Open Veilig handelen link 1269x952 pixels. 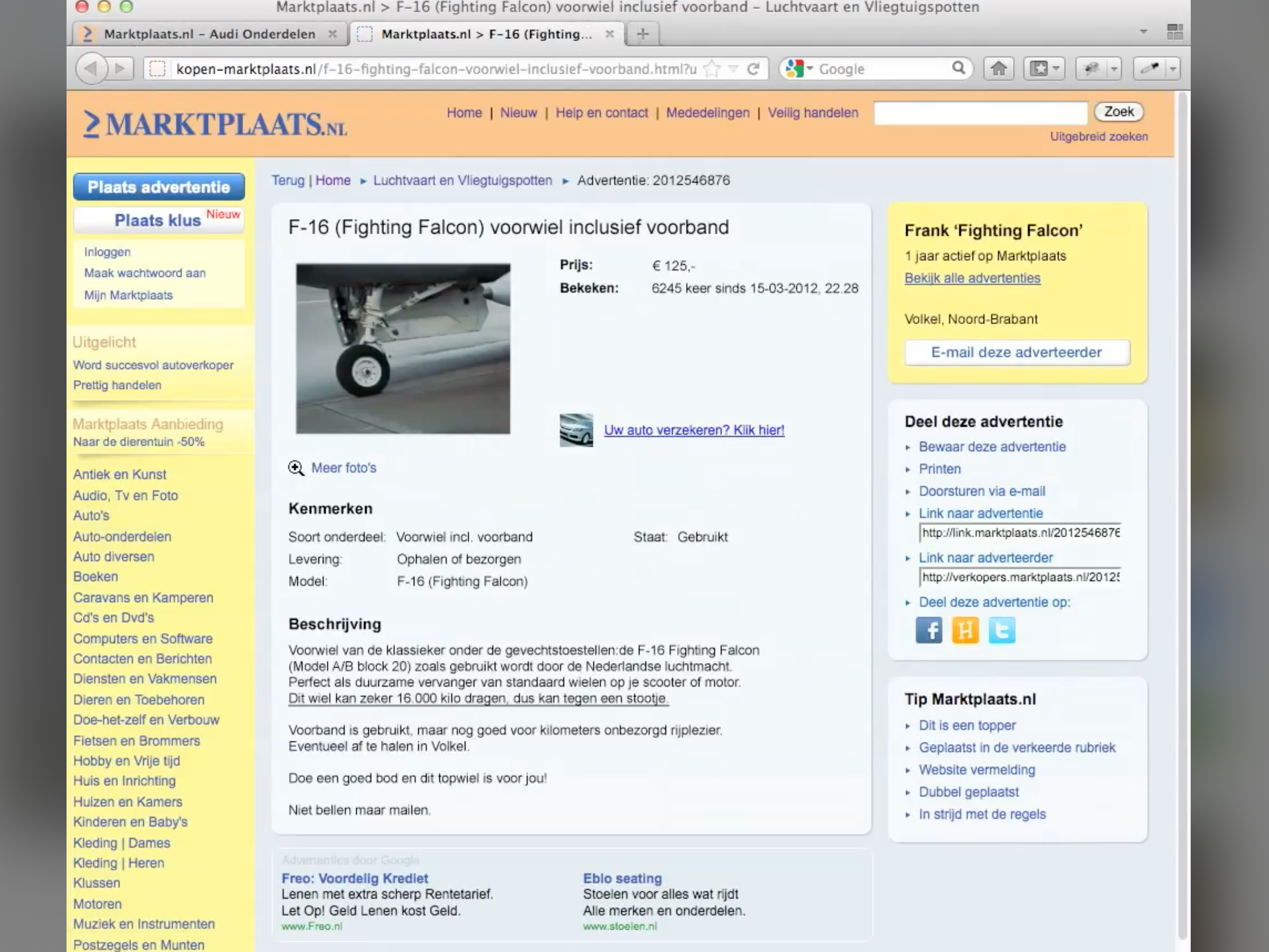[813, 113]
